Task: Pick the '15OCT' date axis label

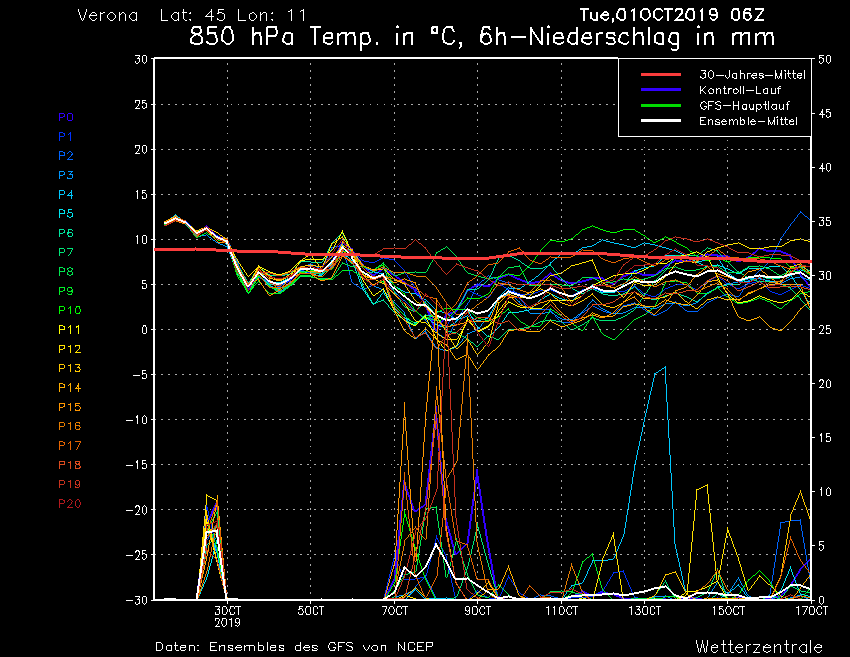Action: tap(728, 611)
